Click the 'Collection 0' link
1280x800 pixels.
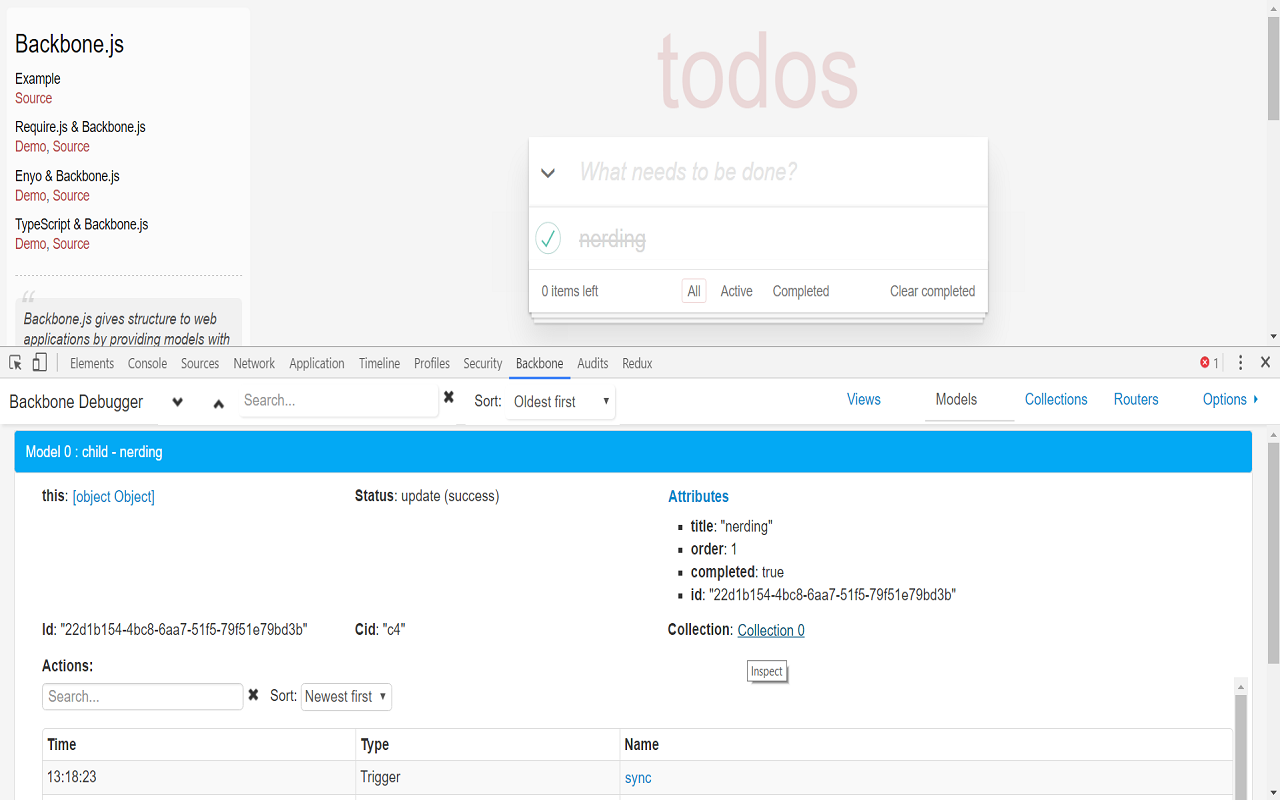click(771, 630)
